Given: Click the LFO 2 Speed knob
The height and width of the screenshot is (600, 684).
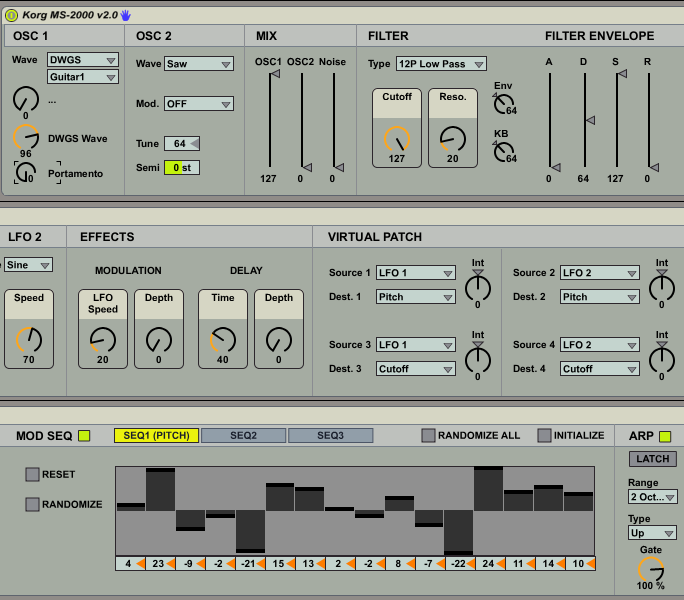Looking at the screenshot, I should coord(29,340).
